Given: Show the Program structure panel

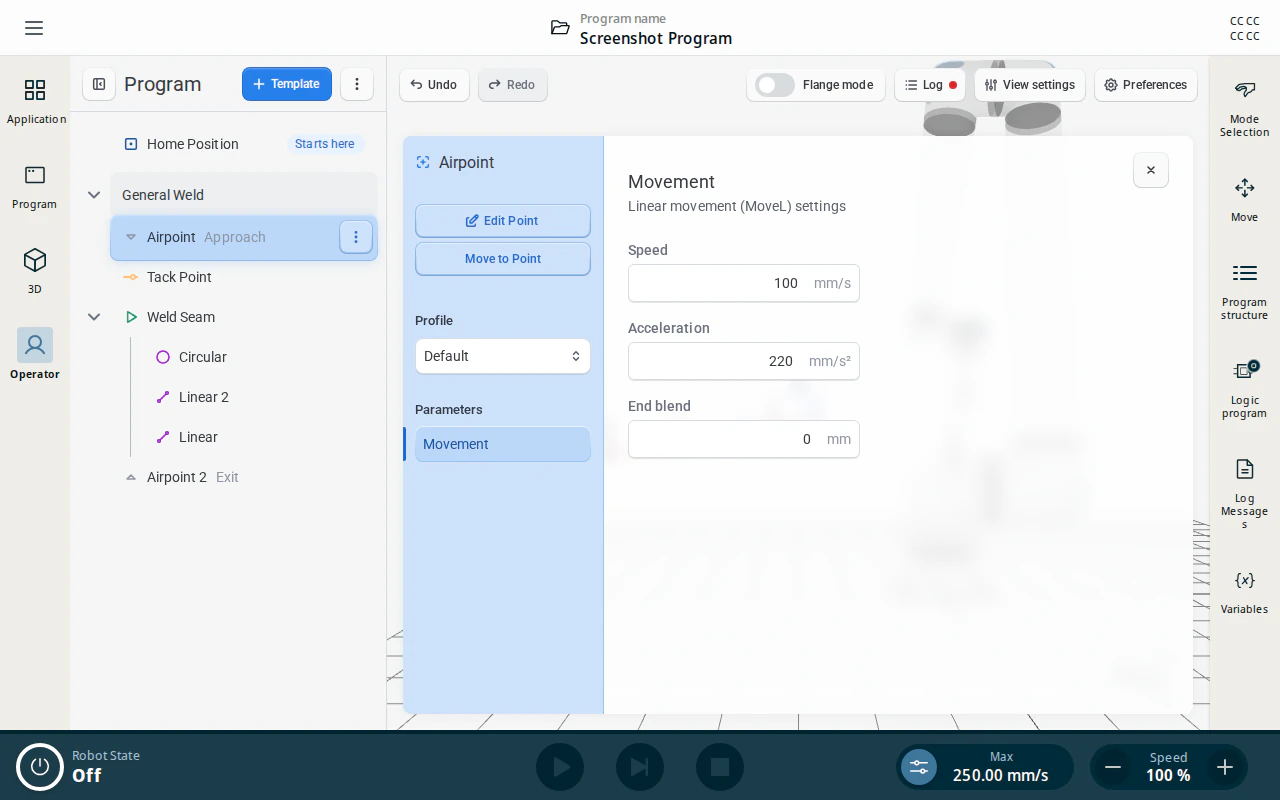Looking at the screenshot, I should coord(1244,291).
